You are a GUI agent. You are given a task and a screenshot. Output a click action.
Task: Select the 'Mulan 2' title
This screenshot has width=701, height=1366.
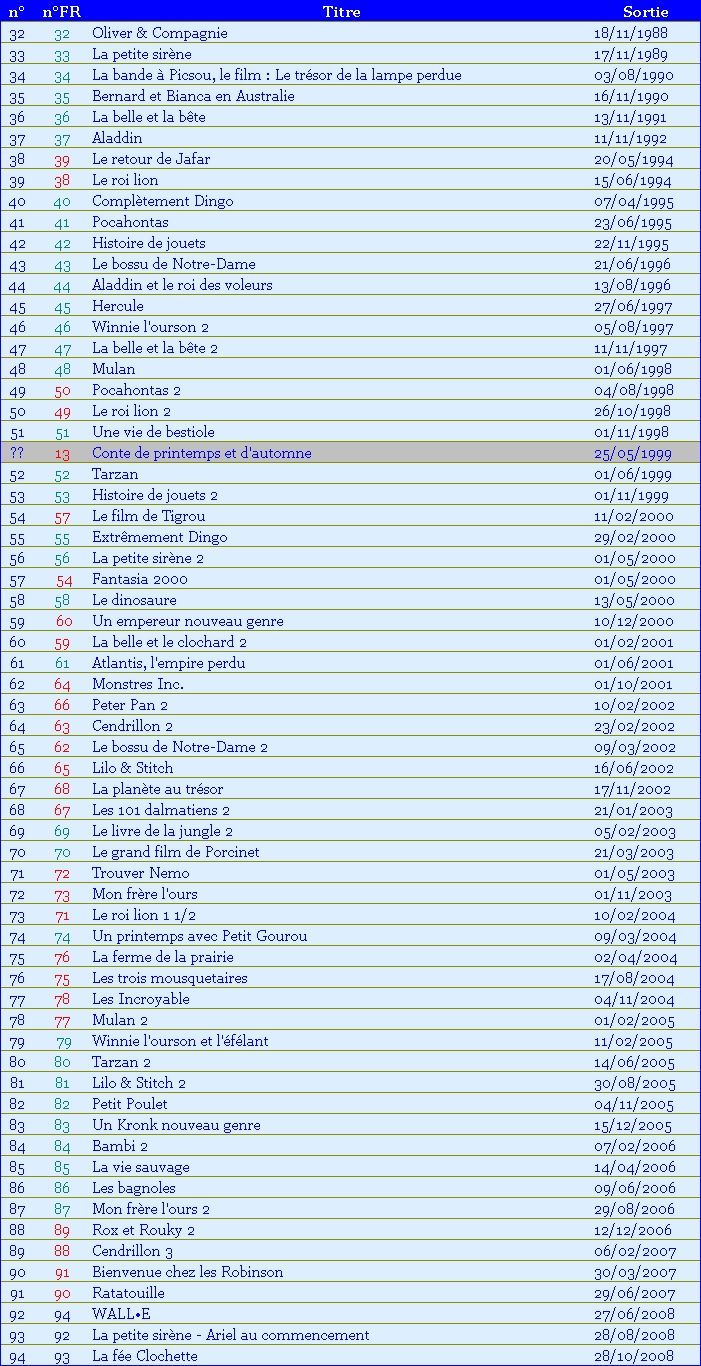pyautogui.click(x=120, y=1020)
